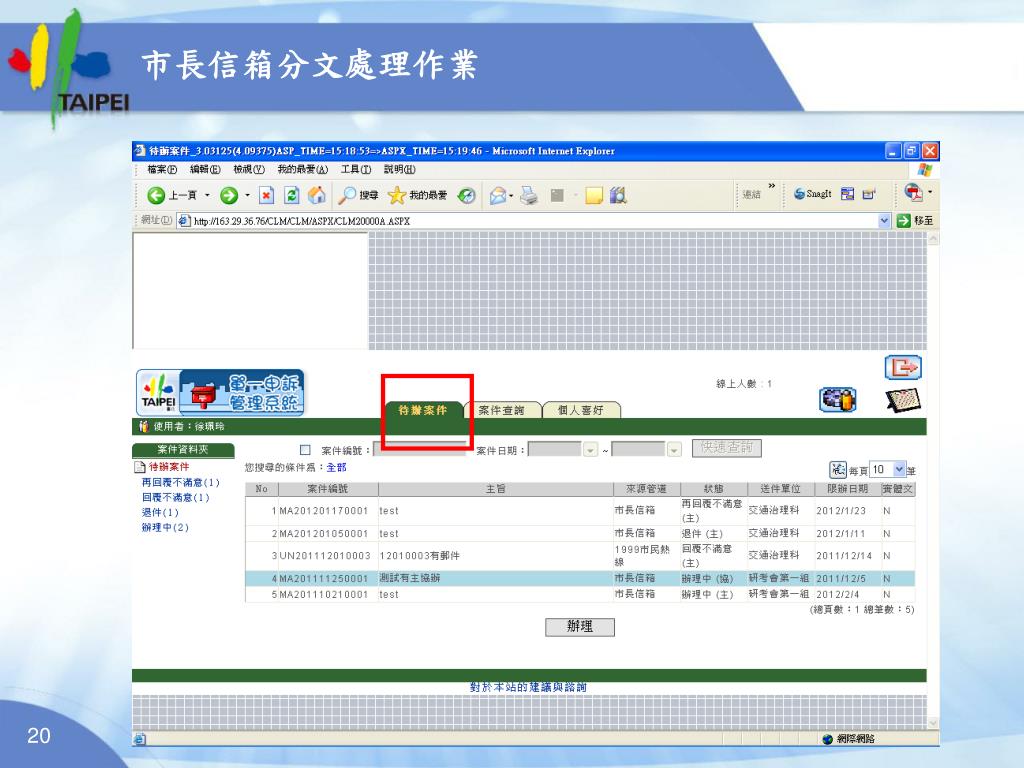The image size is (1024, 768).
Task: Click the single-complaint system logo
Action: 220,393
